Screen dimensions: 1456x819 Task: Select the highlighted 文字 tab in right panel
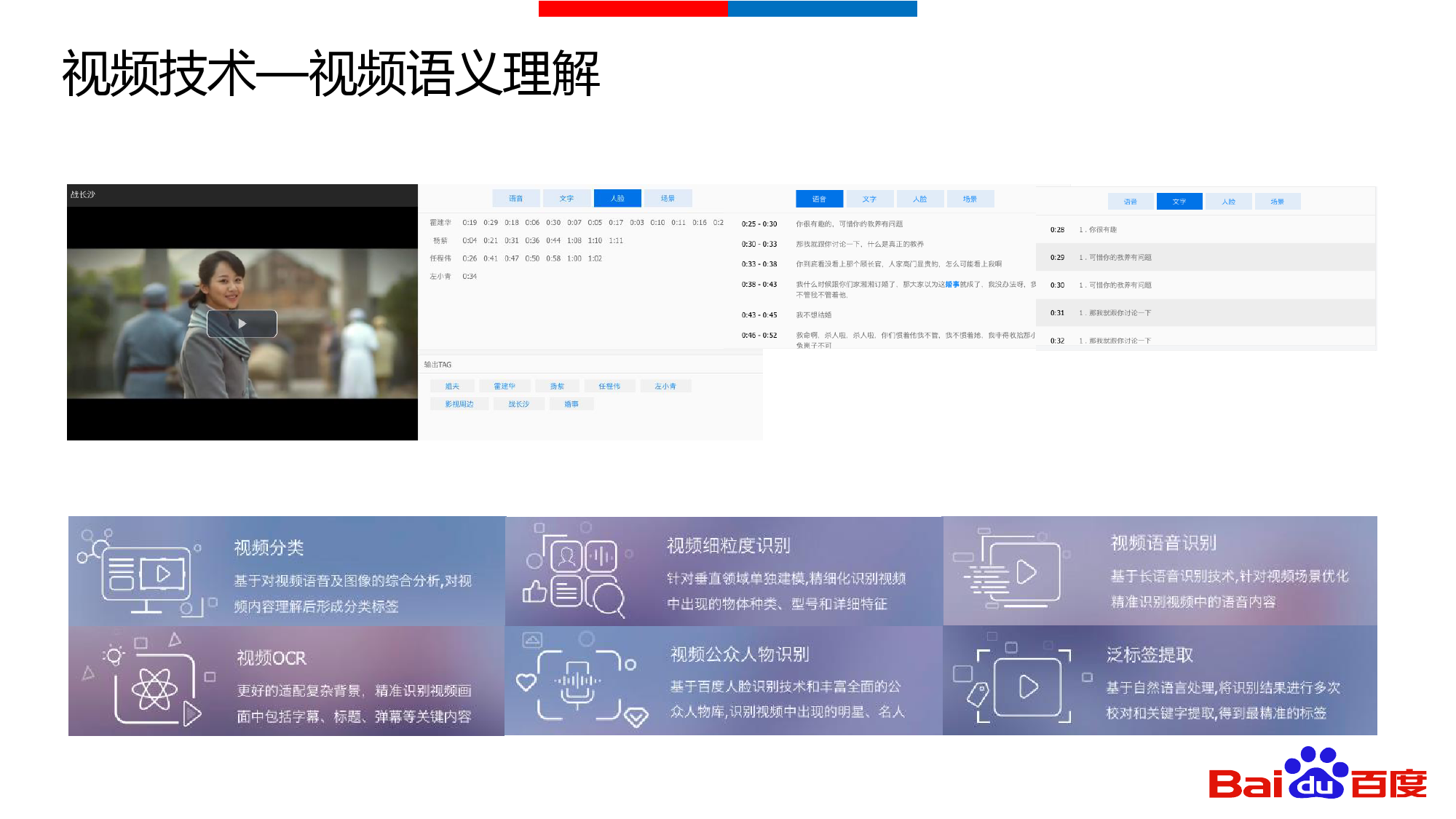[x=1179, y=202]
